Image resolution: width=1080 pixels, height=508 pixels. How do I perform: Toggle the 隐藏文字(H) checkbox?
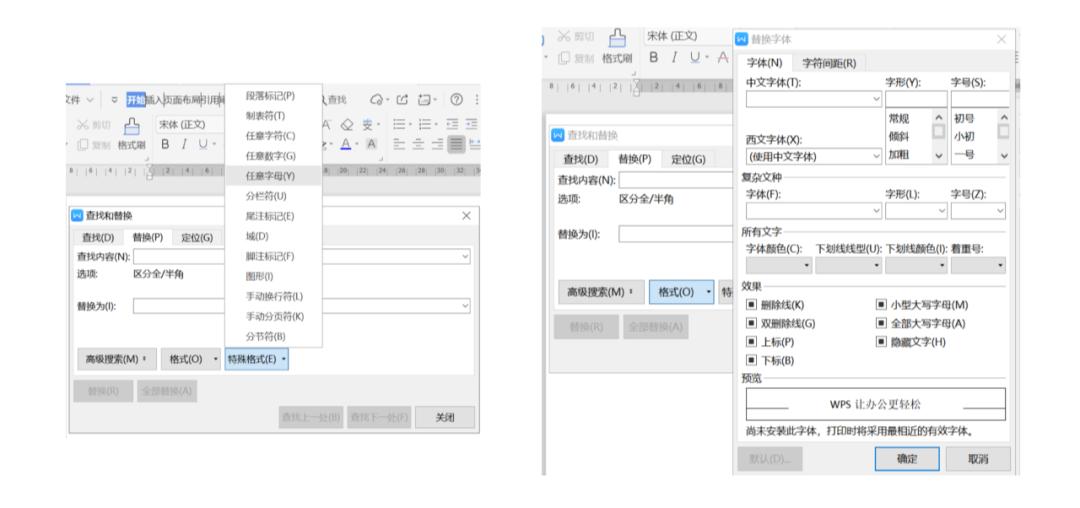(x=881, y=341)
